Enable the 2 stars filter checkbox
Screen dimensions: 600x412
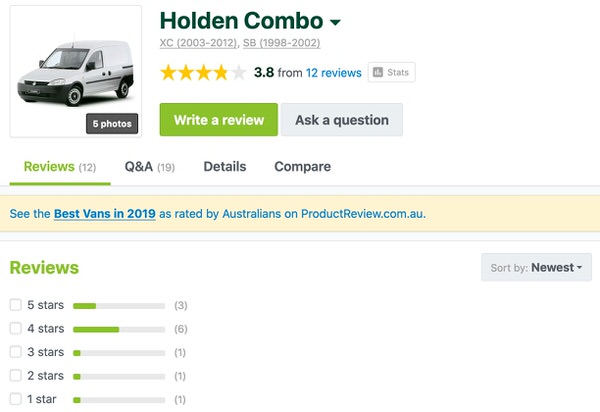pos(15,375)
